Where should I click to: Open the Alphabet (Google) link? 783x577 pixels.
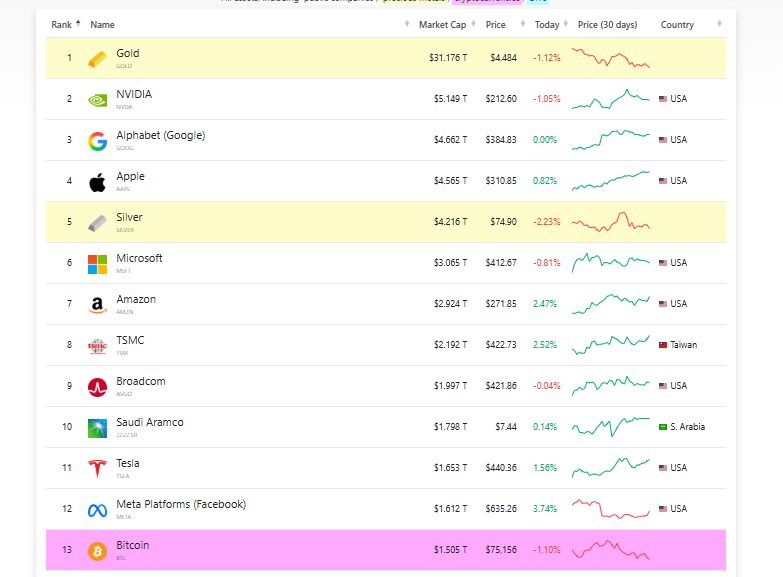coord(161,135)
